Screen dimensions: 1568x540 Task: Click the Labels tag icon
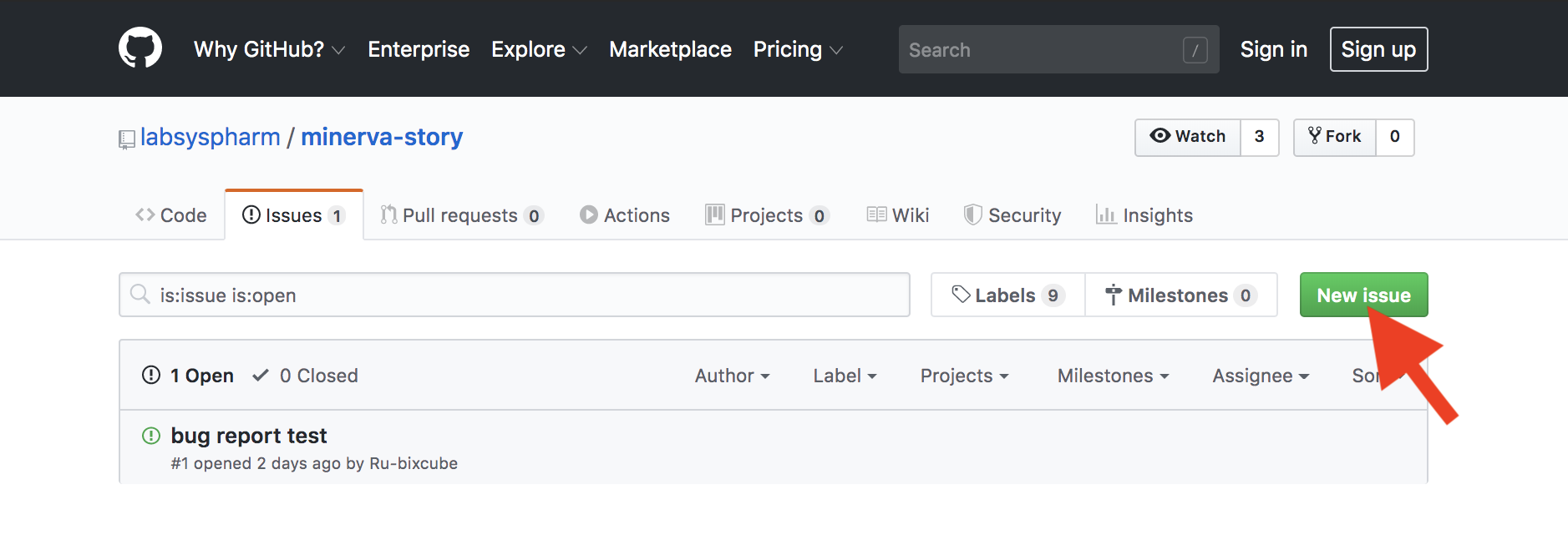point(961,295)
